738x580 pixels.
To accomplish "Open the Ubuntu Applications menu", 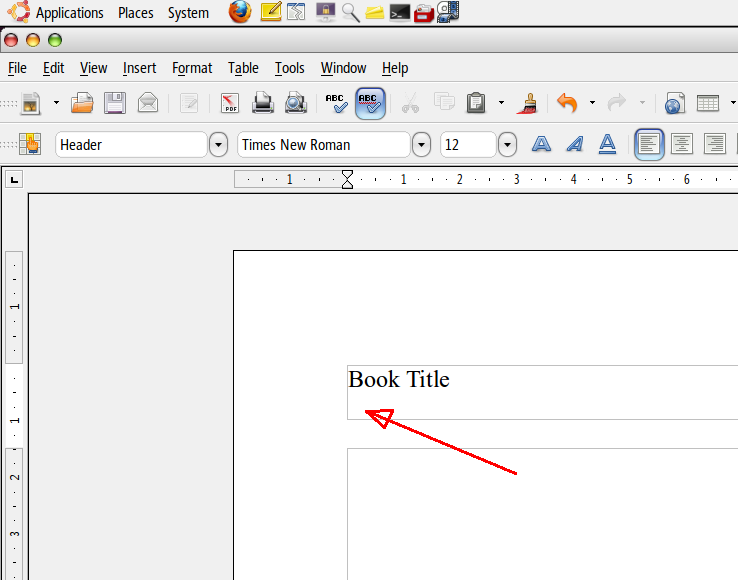I will tap(68, 13).
